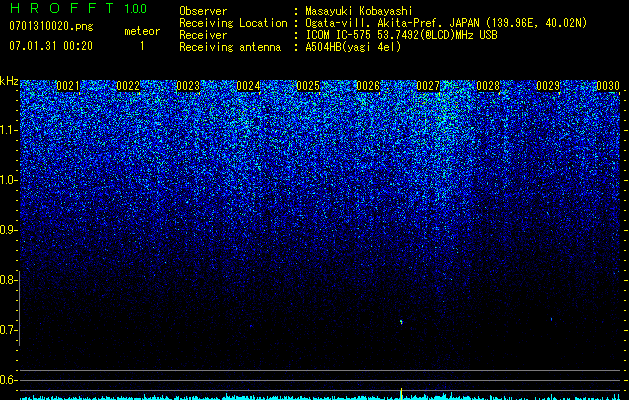This screenshot has height=400, width=629.
Task: Click the 0027 time marker
Action: pyautogui.click(x=428, y=86)
